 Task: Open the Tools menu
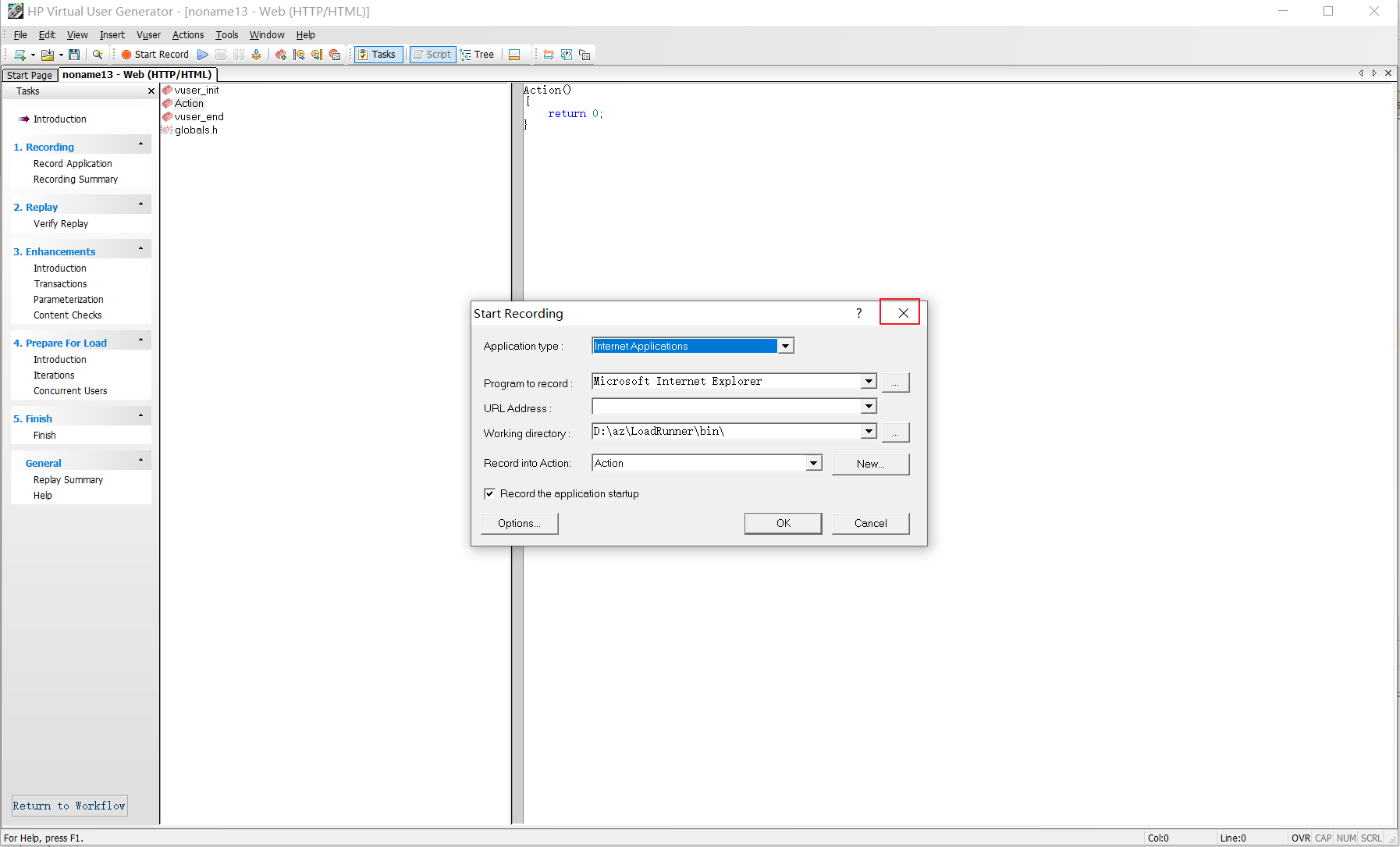227,35
